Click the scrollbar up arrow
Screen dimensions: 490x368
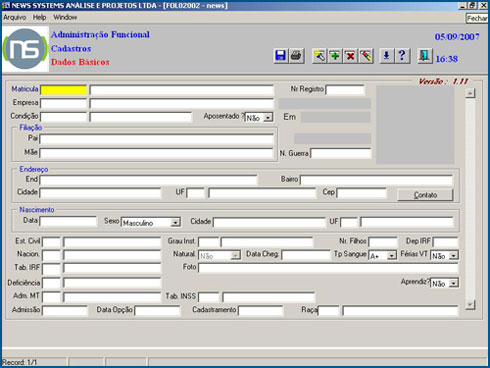[470, 93]
